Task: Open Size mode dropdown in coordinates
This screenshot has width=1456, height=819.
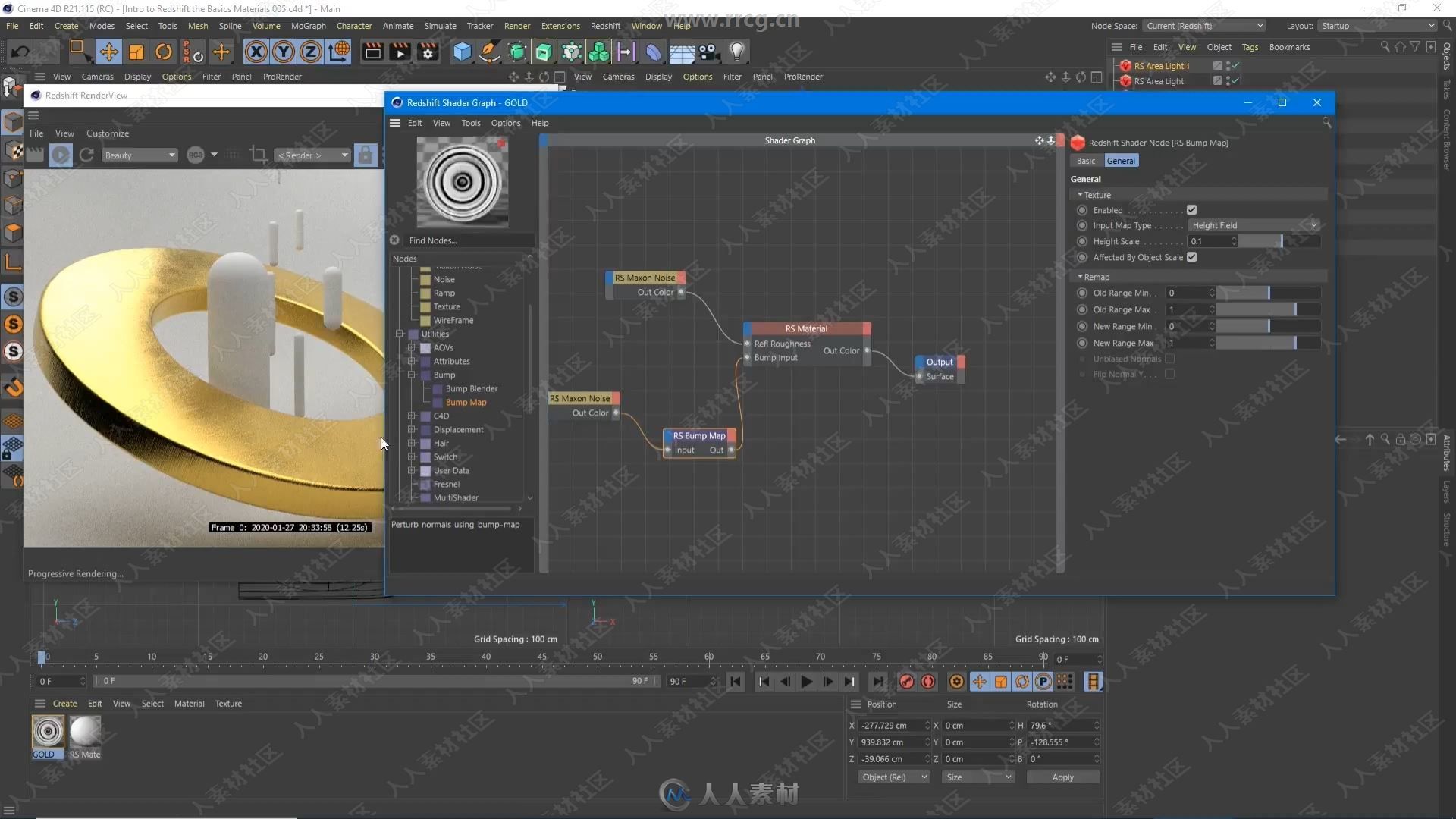Action: coord(978,777)
